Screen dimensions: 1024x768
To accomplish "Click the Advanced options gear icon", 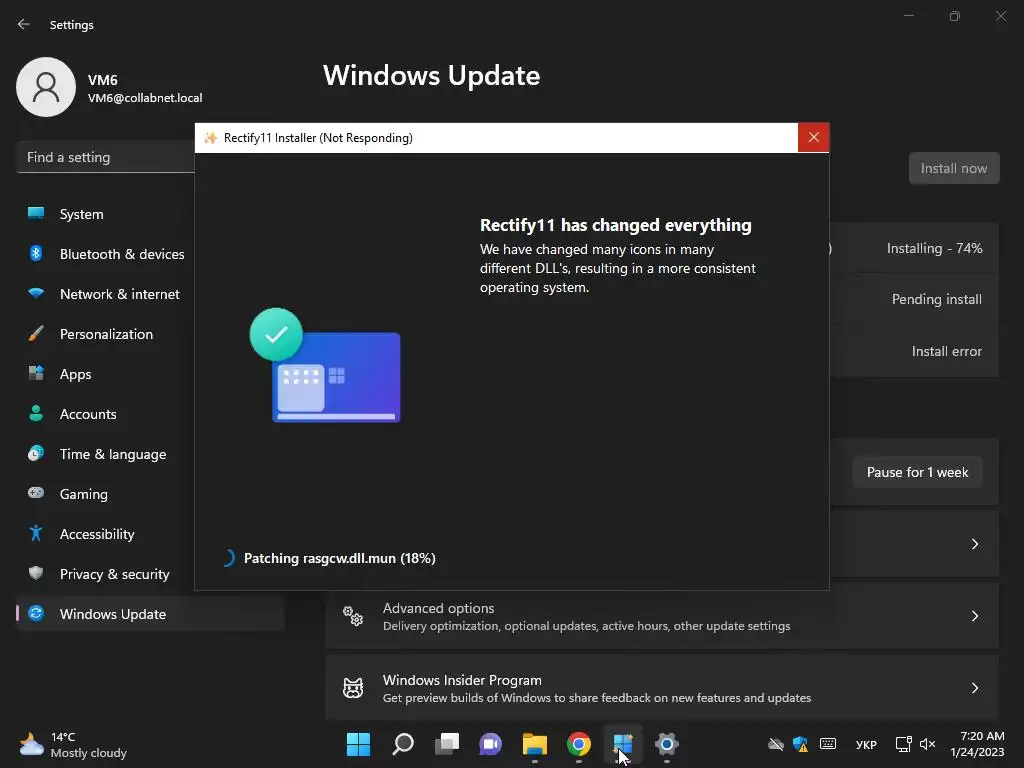I will tap(353, 616).
